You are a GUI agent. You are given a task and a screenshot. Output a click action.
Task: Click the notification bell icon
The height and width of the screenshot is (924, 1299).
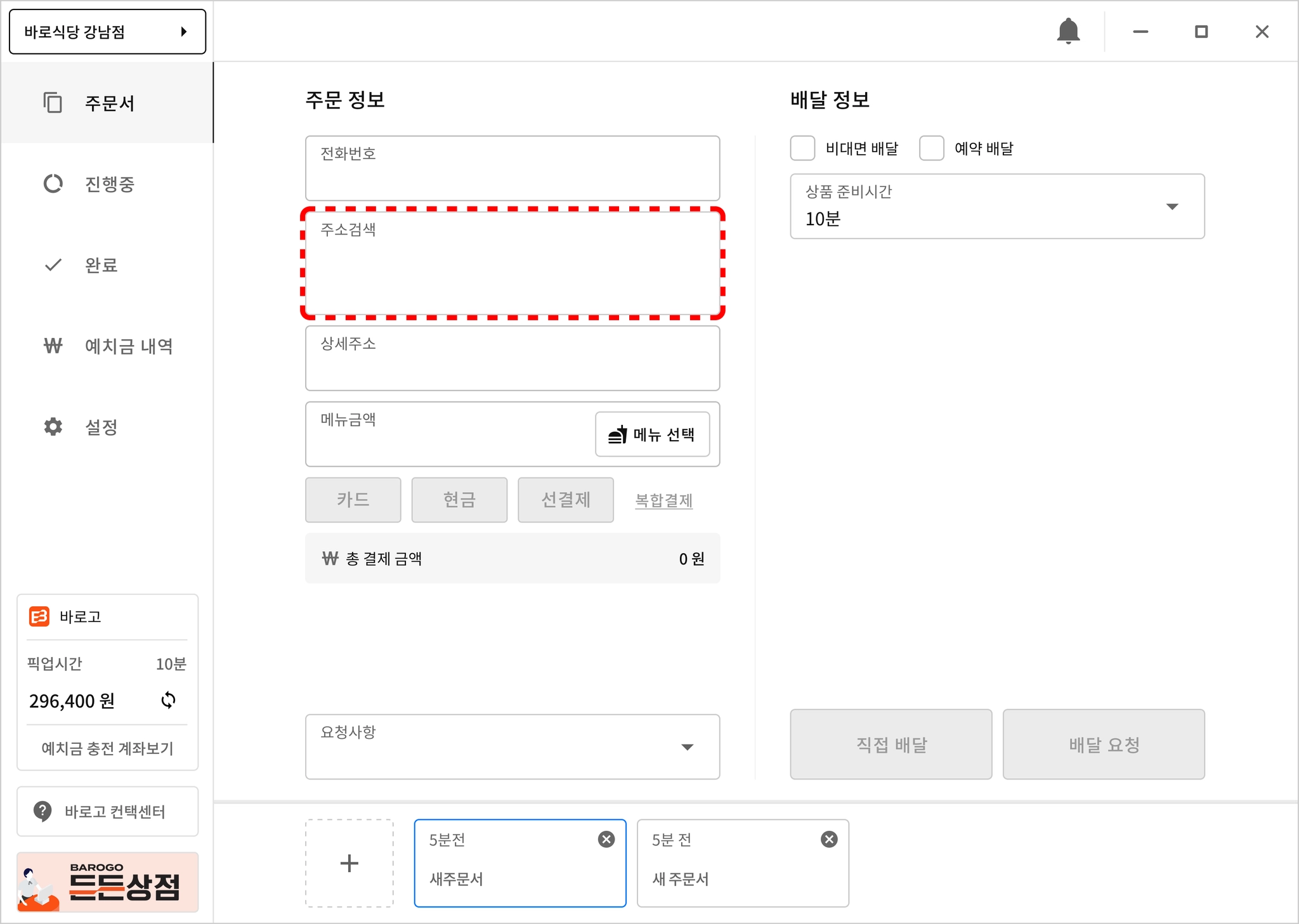1068,31
